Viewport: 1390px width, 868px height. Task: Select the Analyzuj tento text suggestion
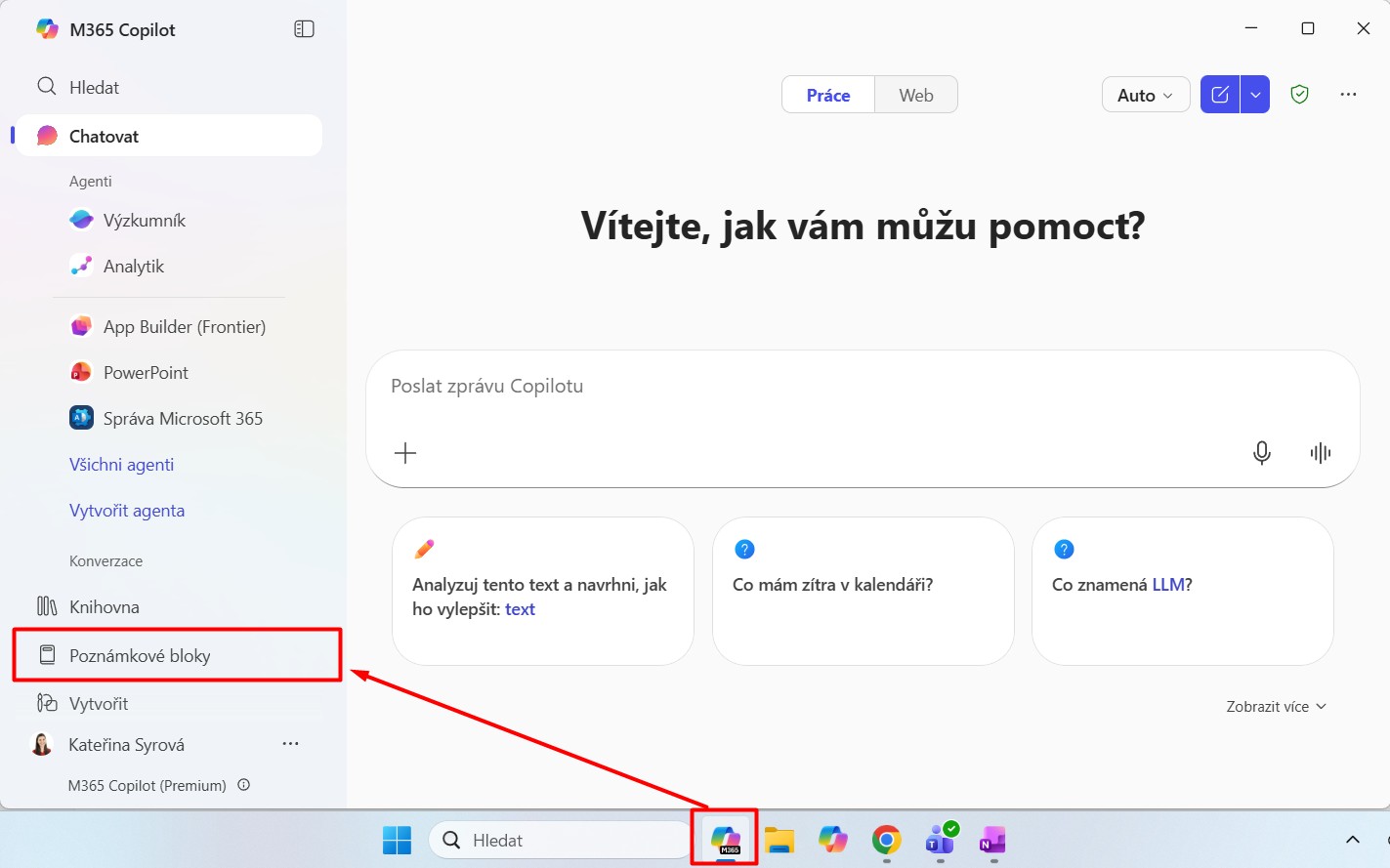click(x=543, y=591)
